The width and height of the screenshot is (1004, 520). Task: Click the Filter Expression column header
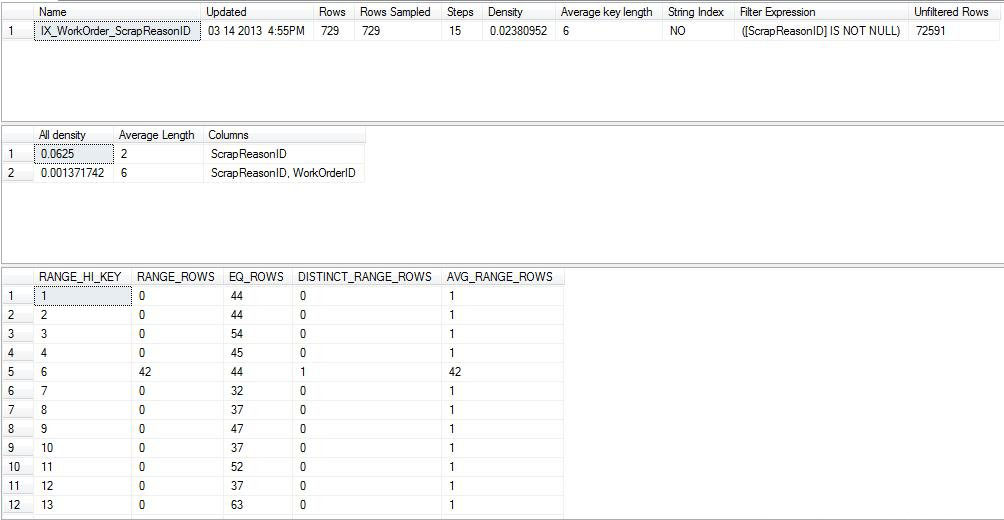(x=822, y=12)
